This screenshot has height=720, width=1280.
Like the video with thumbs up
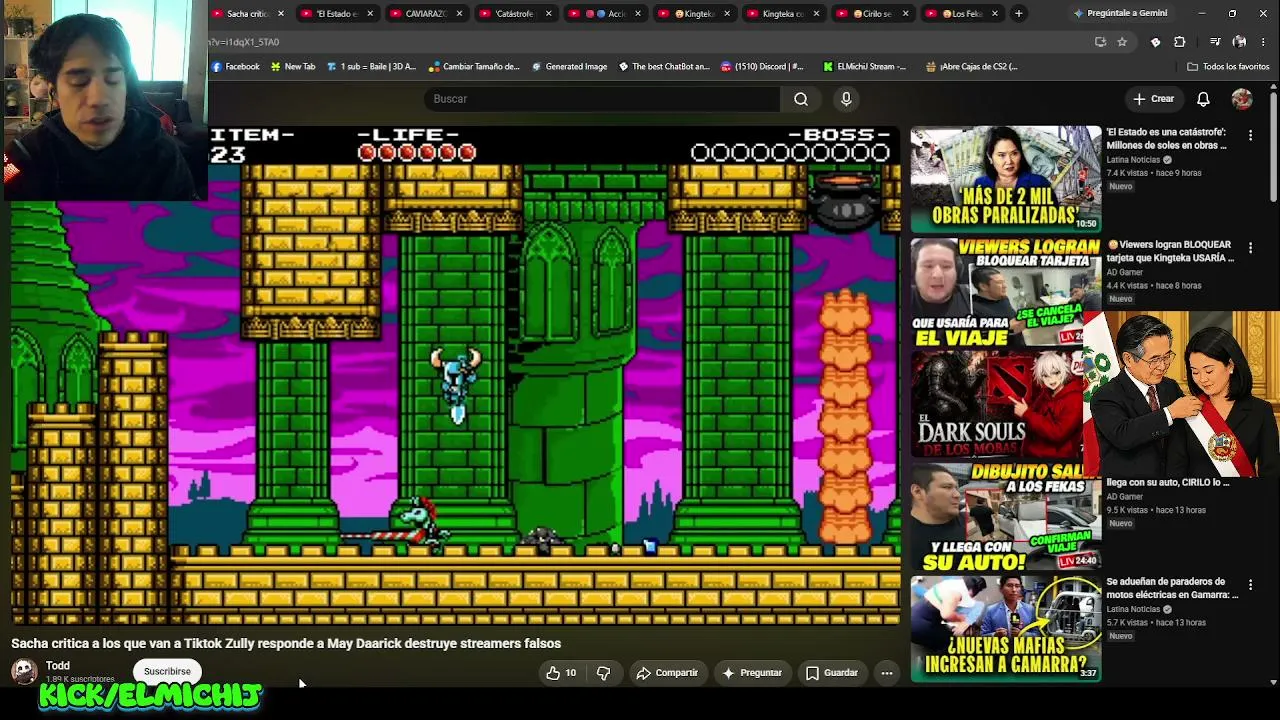click(561, 673)
